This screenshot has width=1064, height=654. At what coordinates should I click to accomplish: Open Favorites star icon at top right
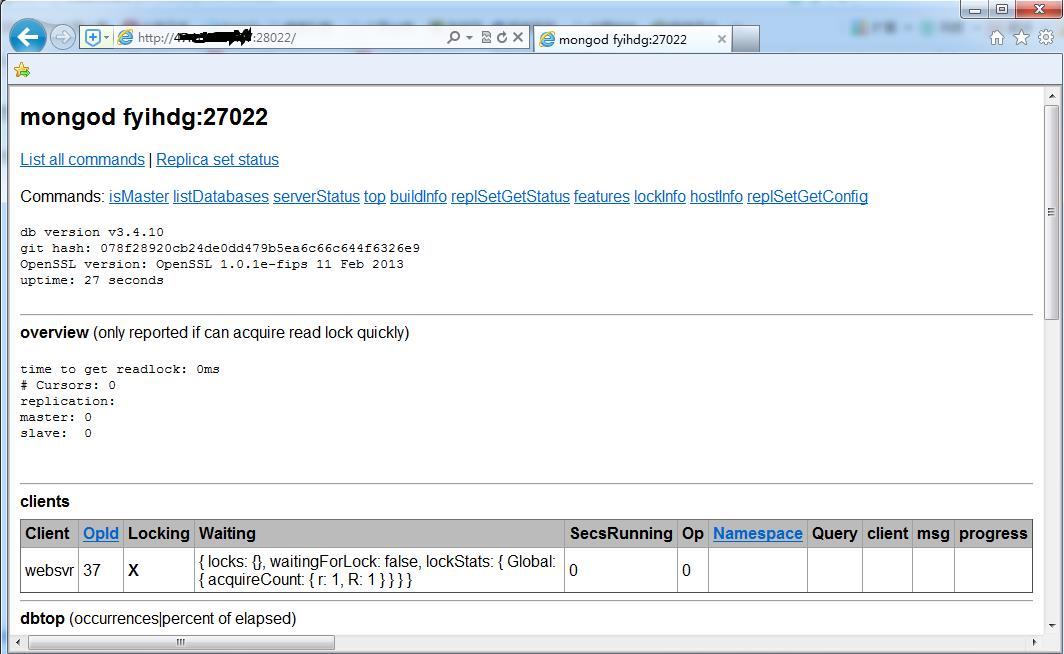coord(1021,37)
